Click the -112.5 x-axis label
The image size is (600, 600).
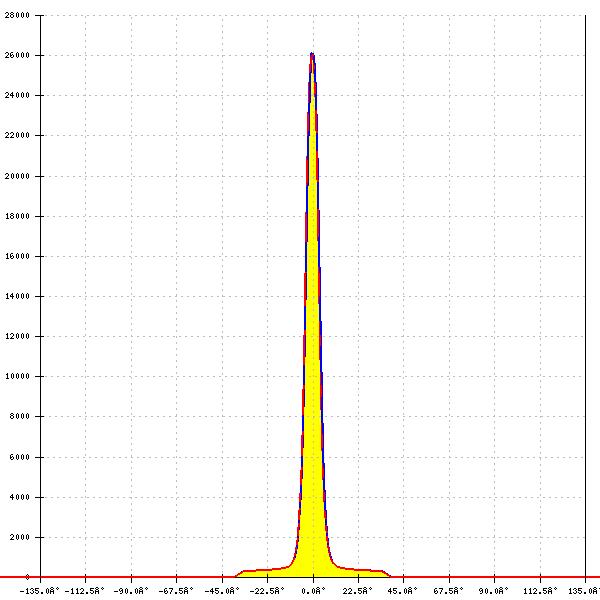click(85, 591)
